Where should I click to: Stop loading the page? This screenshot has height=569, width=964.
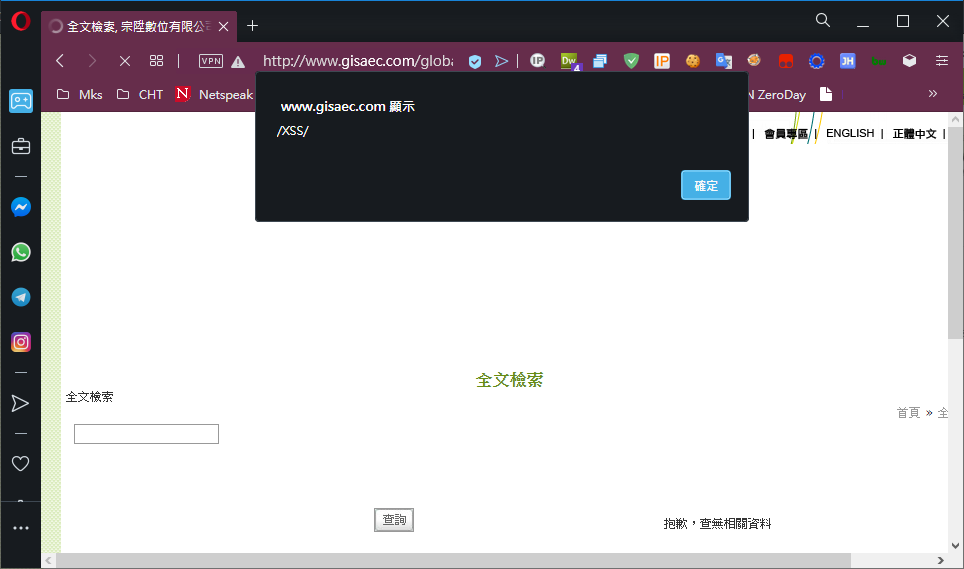125,61
